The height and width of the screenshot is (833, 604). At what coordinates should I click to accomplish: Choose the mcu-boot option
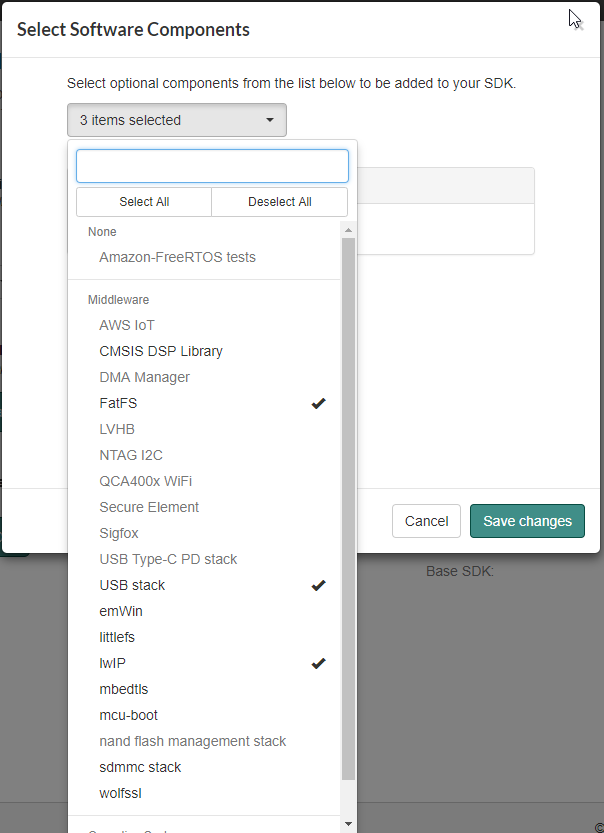coord(128,716)
